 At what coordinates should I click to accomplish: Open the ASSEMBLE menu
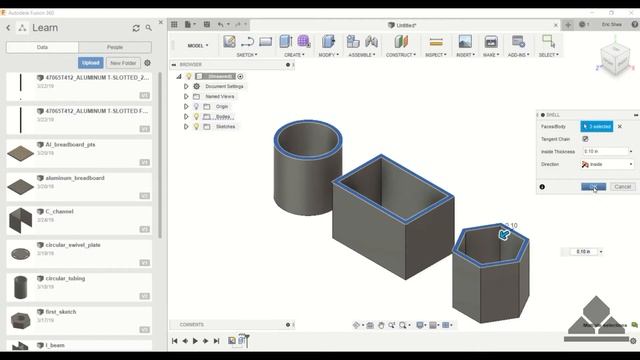pos(362,55)
